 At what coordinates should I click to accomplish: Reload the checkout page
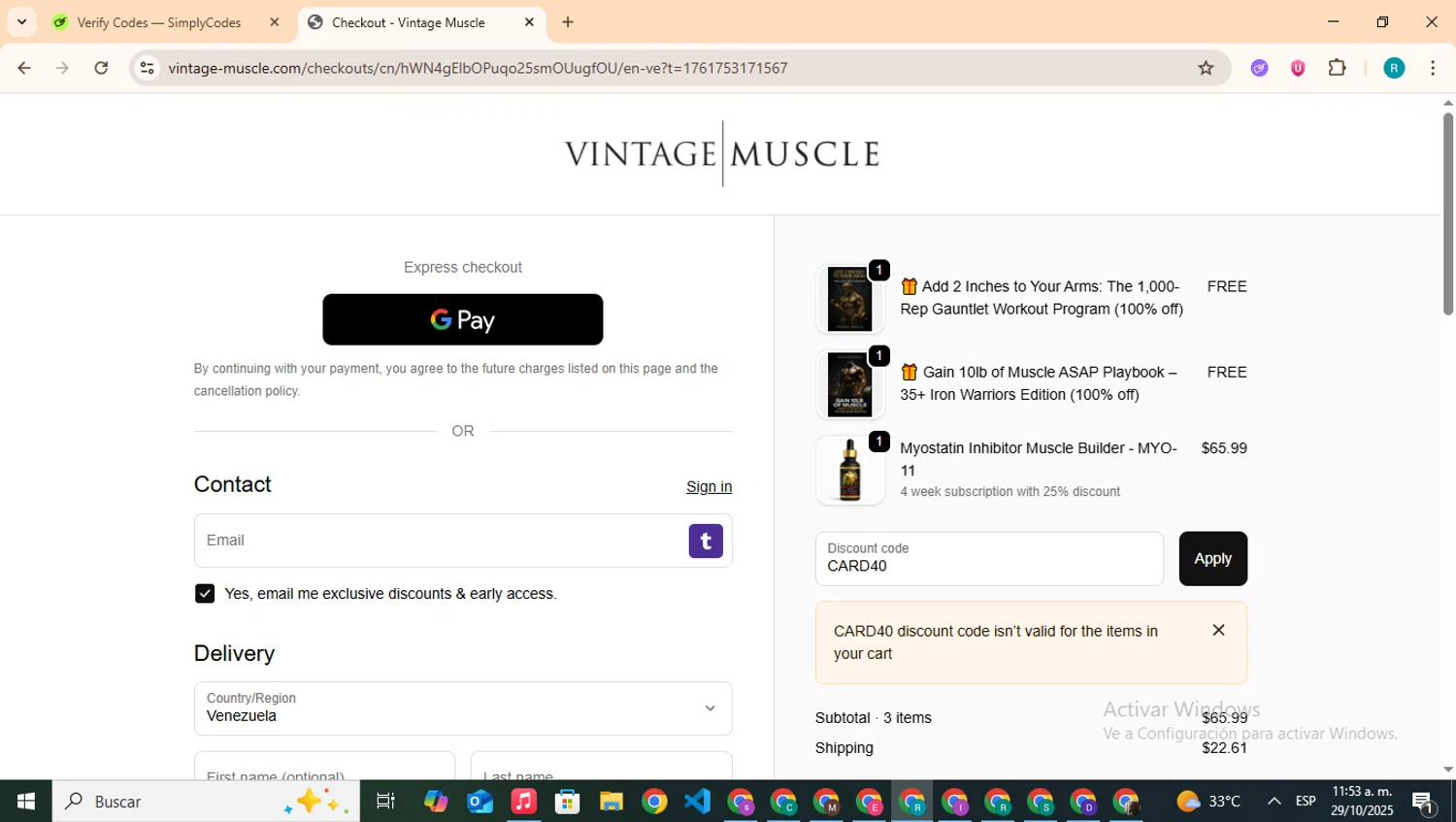pos(101,68)
